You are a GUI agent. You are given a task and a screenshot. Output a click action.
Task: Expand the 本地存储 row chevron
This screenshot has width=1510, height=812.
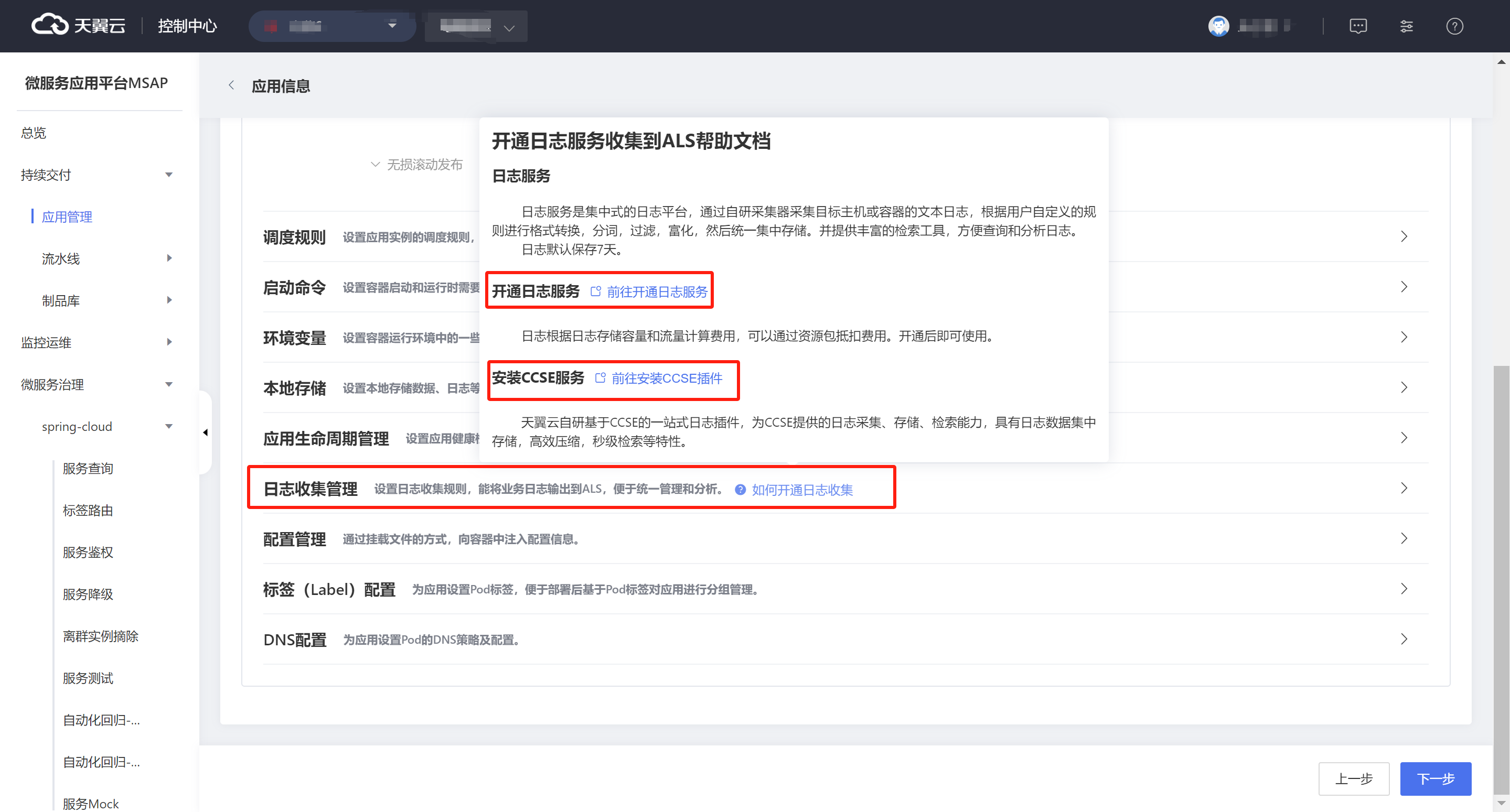pos(1404,387)
